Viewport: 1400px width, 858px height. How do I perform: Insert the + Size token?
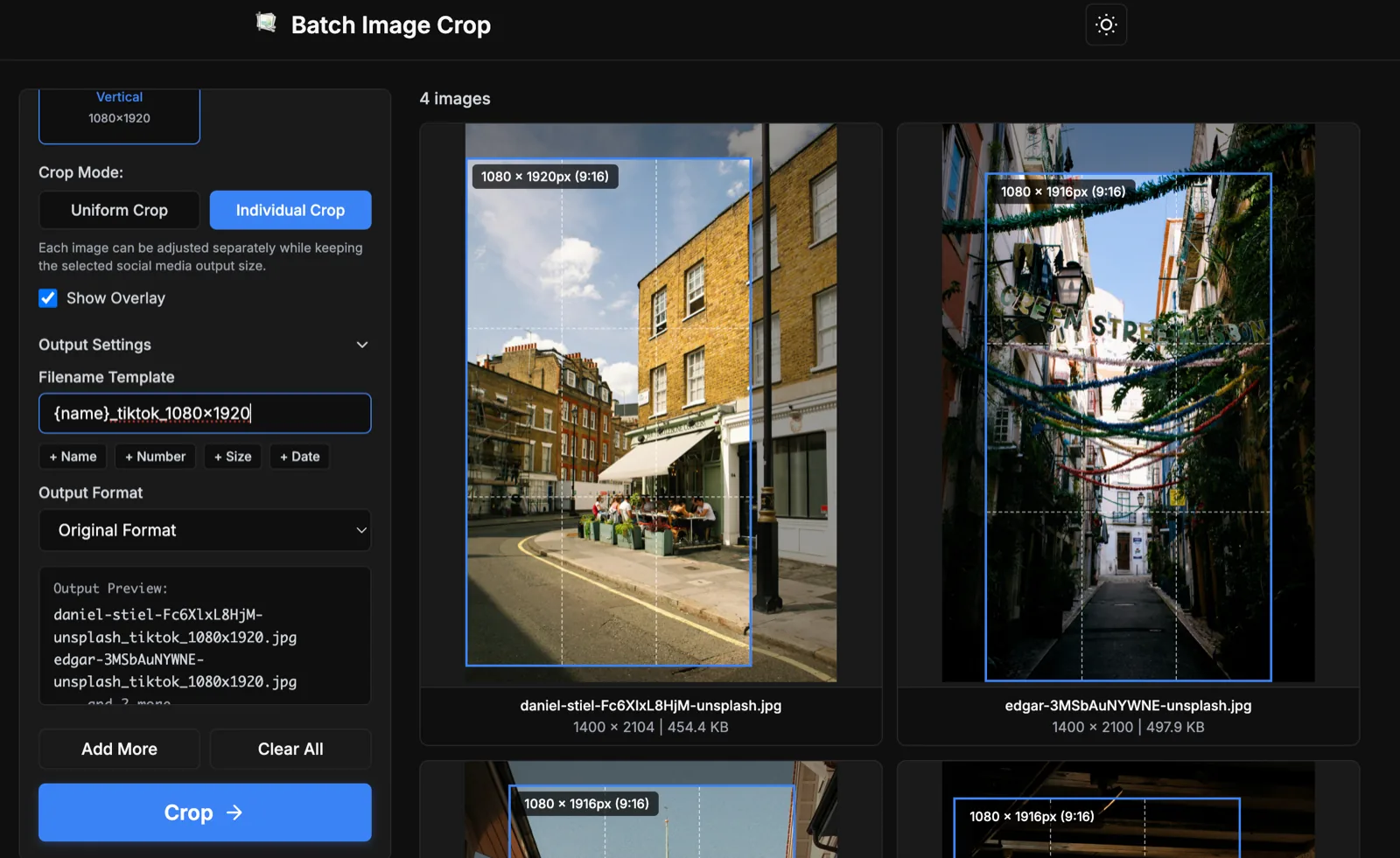233,457
